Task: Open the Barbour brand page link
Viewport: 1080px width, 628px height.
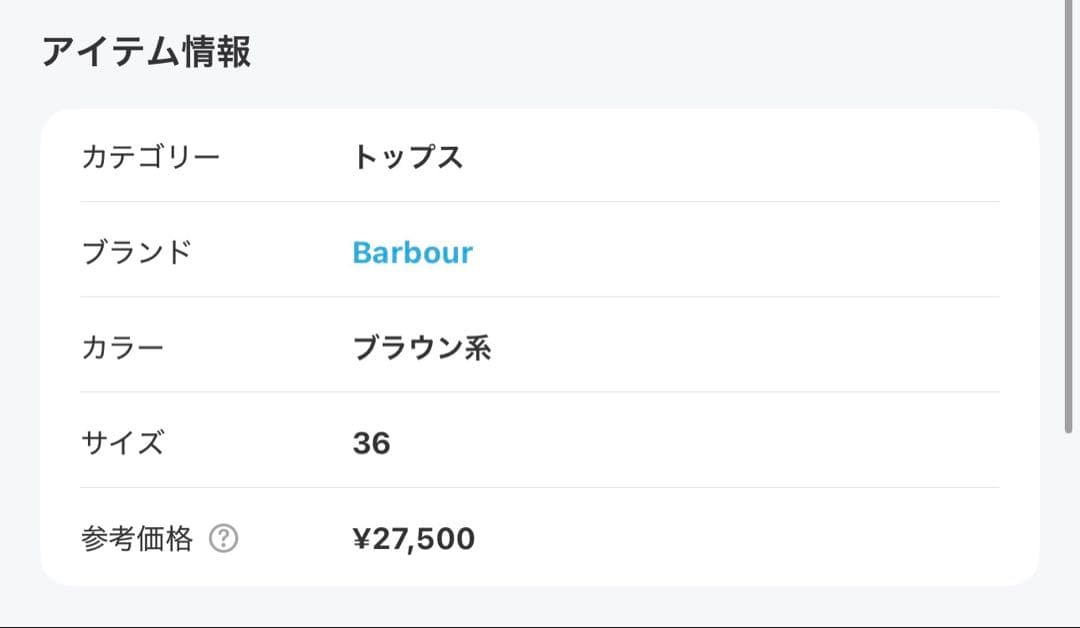Action: coord(414,252)
